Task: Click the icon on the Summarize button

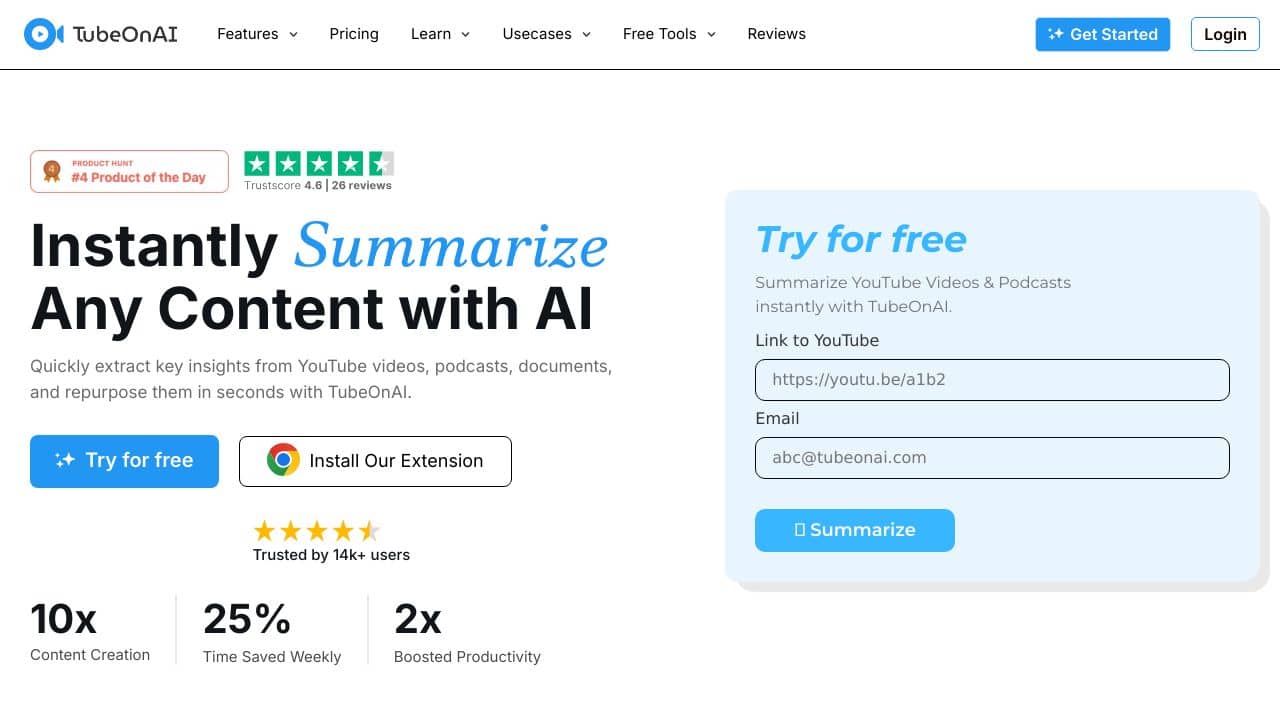Action: tap(799, 530)
